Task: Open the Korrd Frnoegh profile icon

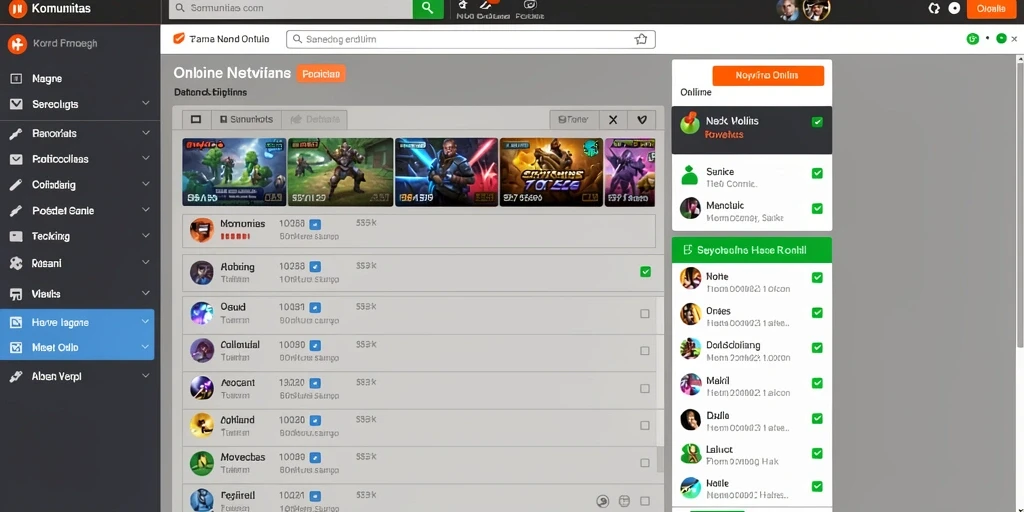Action: (x=17, y=44)
